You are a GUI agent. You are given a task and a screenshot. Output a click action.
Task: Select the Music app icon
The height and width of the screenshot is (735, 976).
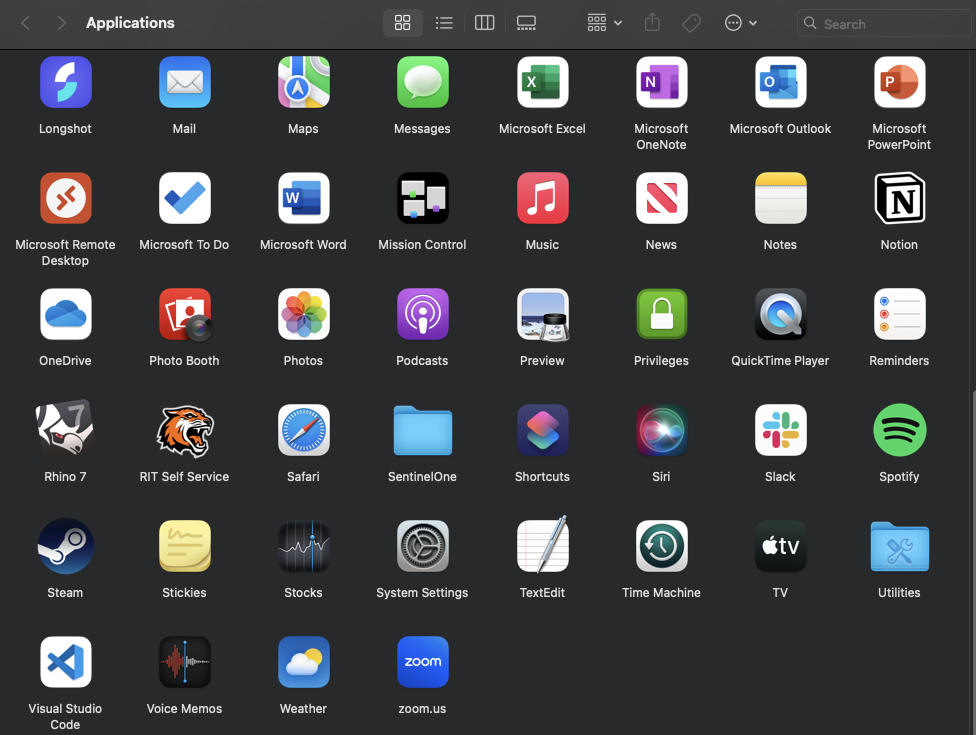point(542,198)
